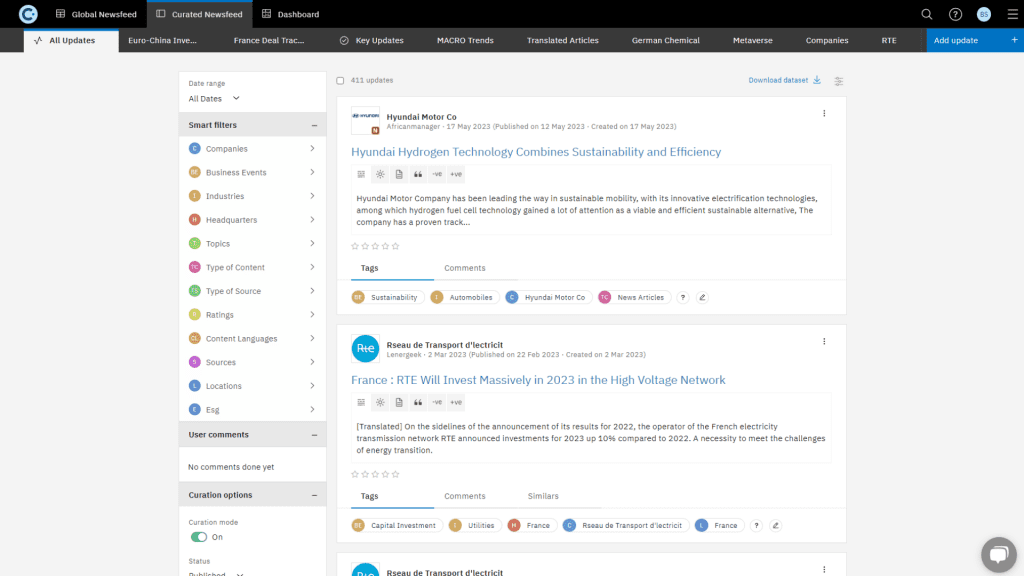Open the chat support bubble
The height and width of the screenshot is (576, 1024).
[x=999, y=554]
